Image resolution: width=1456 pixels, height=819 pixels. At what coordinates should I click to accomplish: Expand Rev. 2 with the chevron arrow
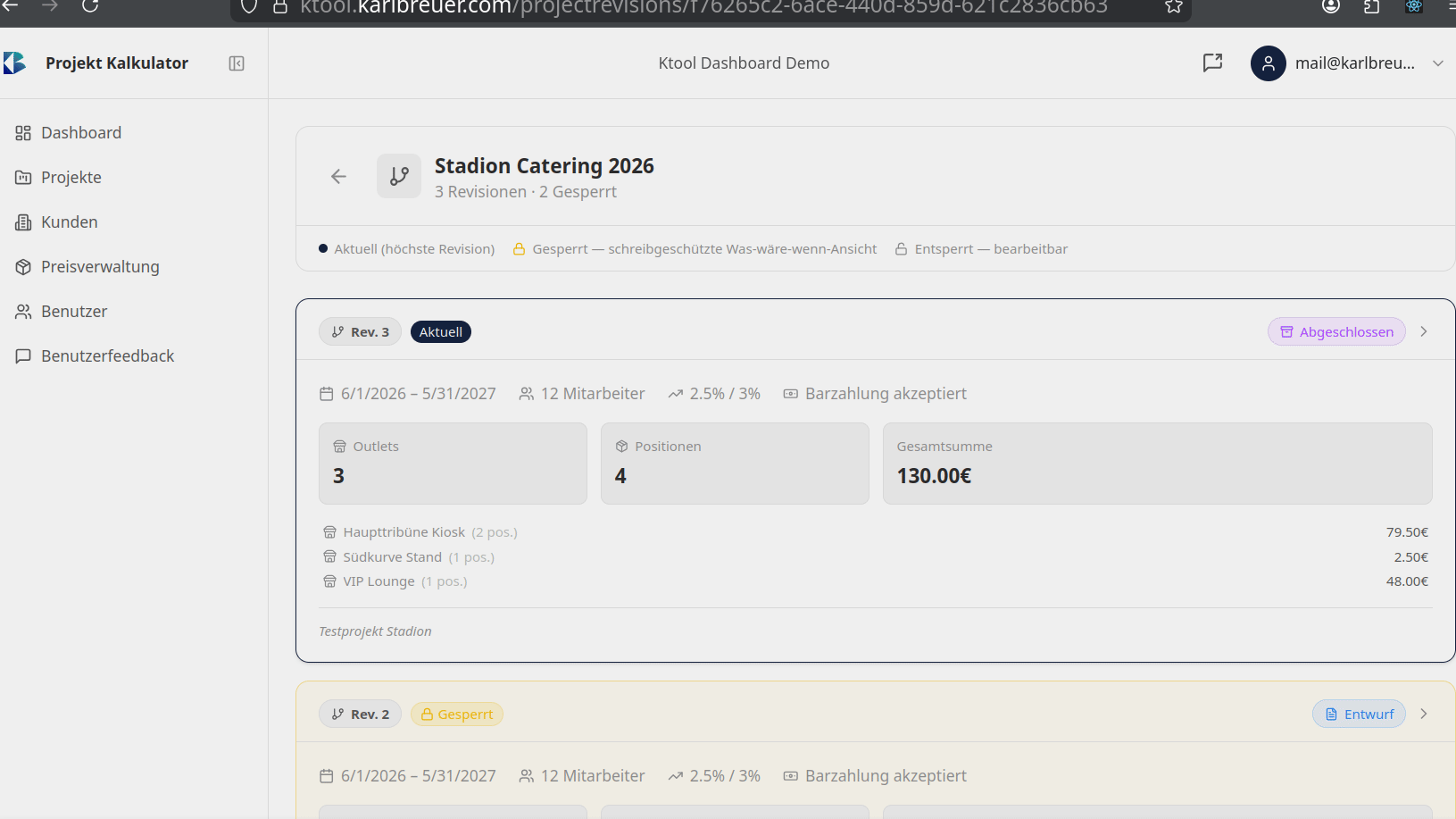click(1424, 715)
